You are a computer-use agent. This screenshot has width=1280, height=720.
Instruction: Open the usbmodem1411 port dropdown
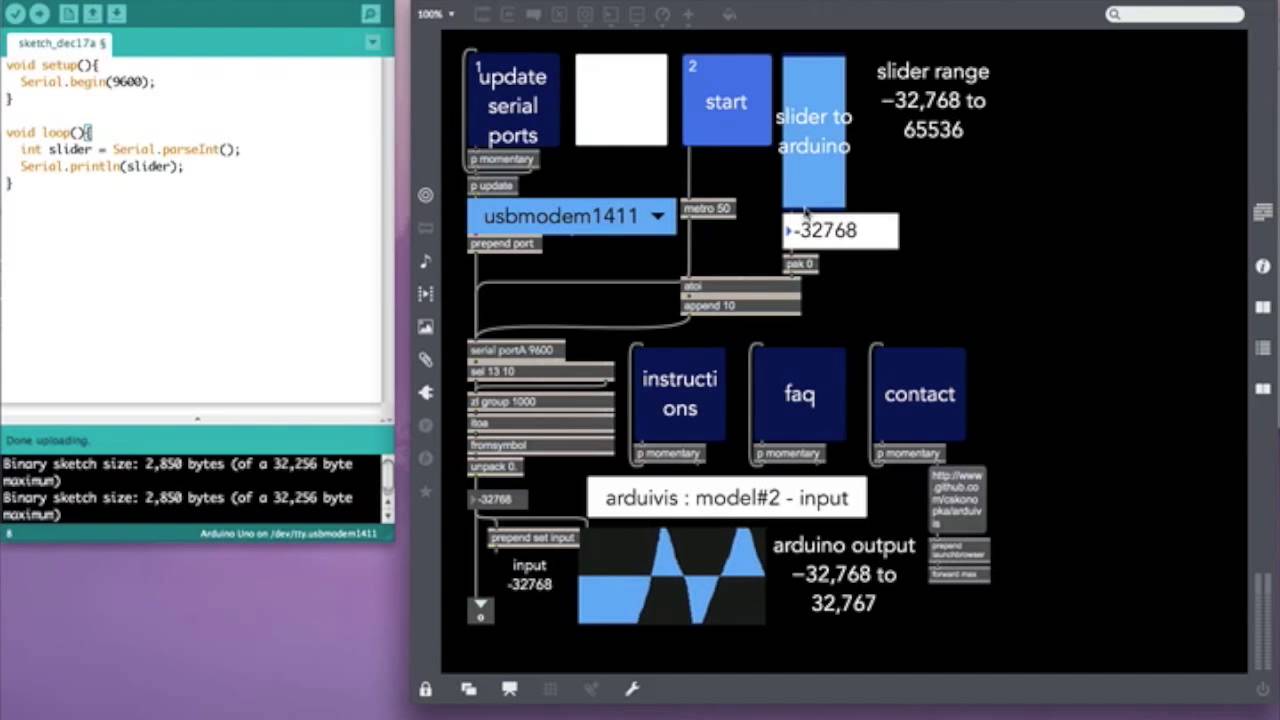click(x=572, y=216)
